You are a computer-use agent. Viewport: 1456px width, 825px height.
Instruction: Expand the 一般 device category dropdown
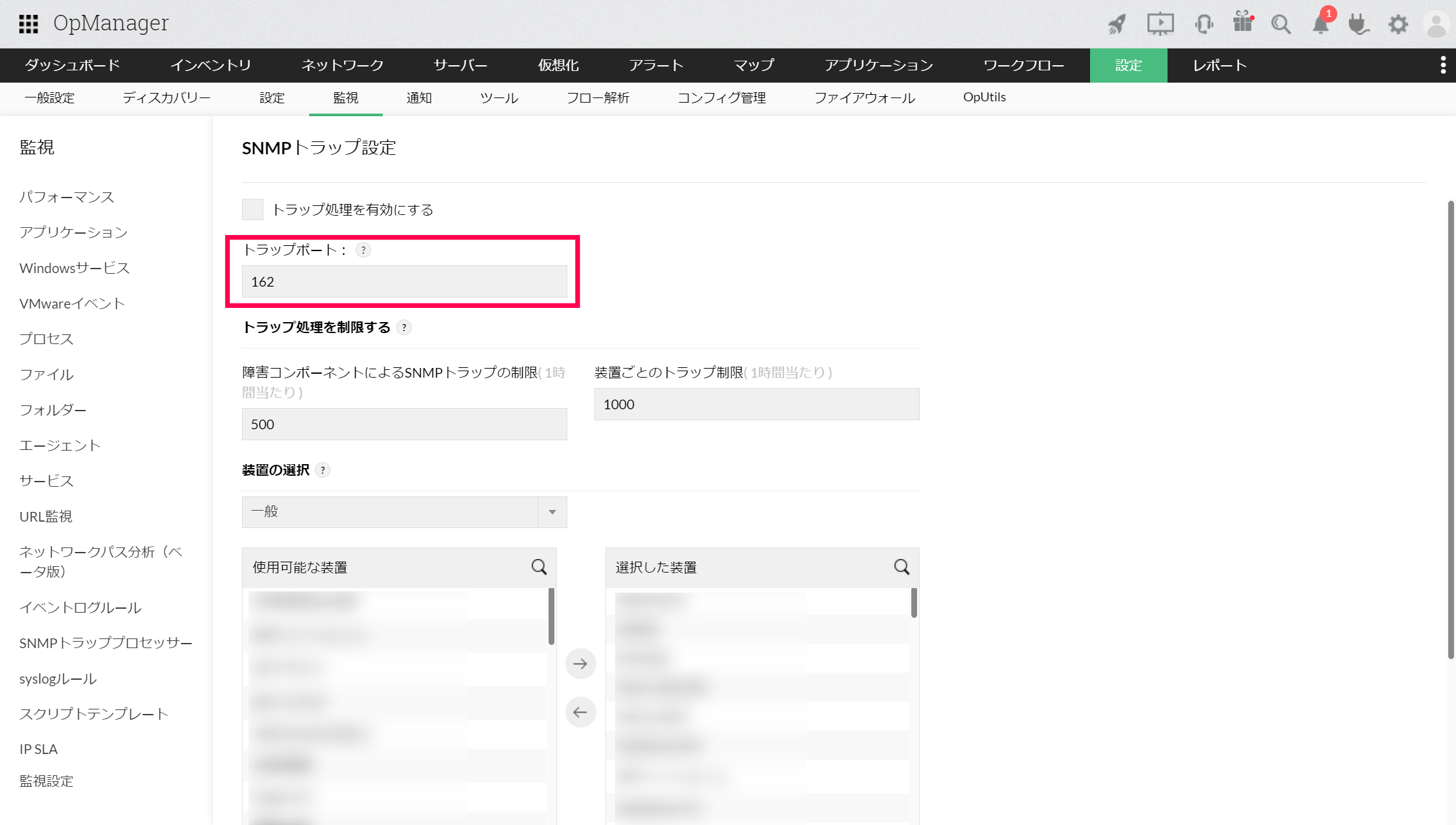pyautogui.click(x=552, y=512)
